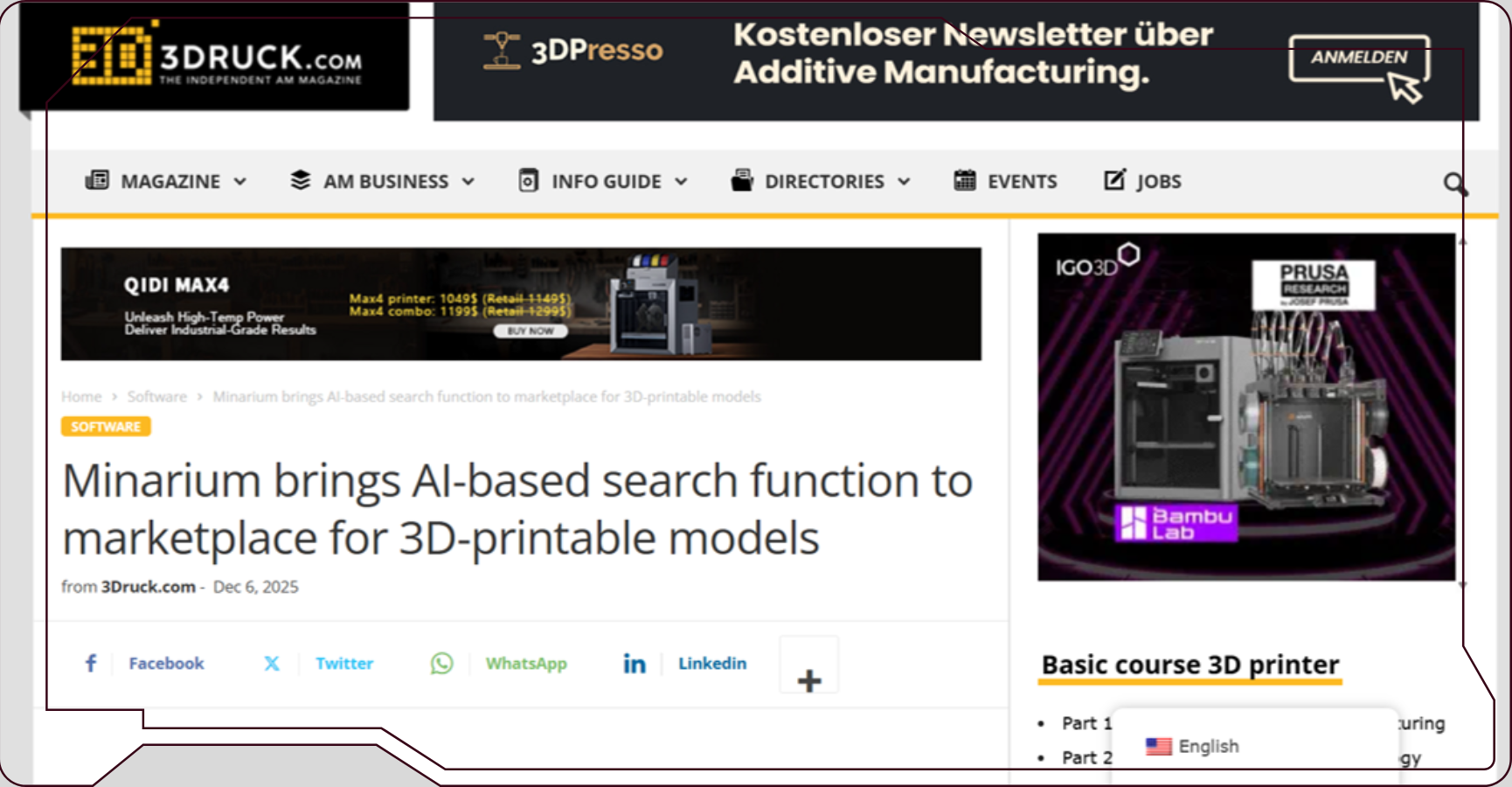The image size is (1512, 787).
Task: Open the 3Druck.com author link
Action: pos(148,587)
